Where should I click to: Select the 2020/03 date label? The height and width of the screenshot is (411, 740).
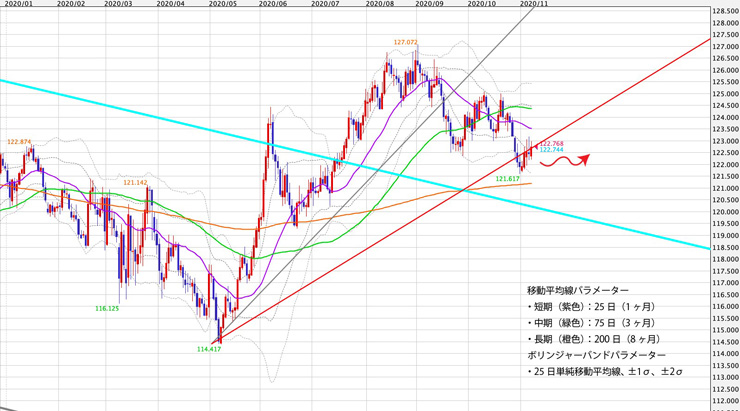(x=118, y=3)
